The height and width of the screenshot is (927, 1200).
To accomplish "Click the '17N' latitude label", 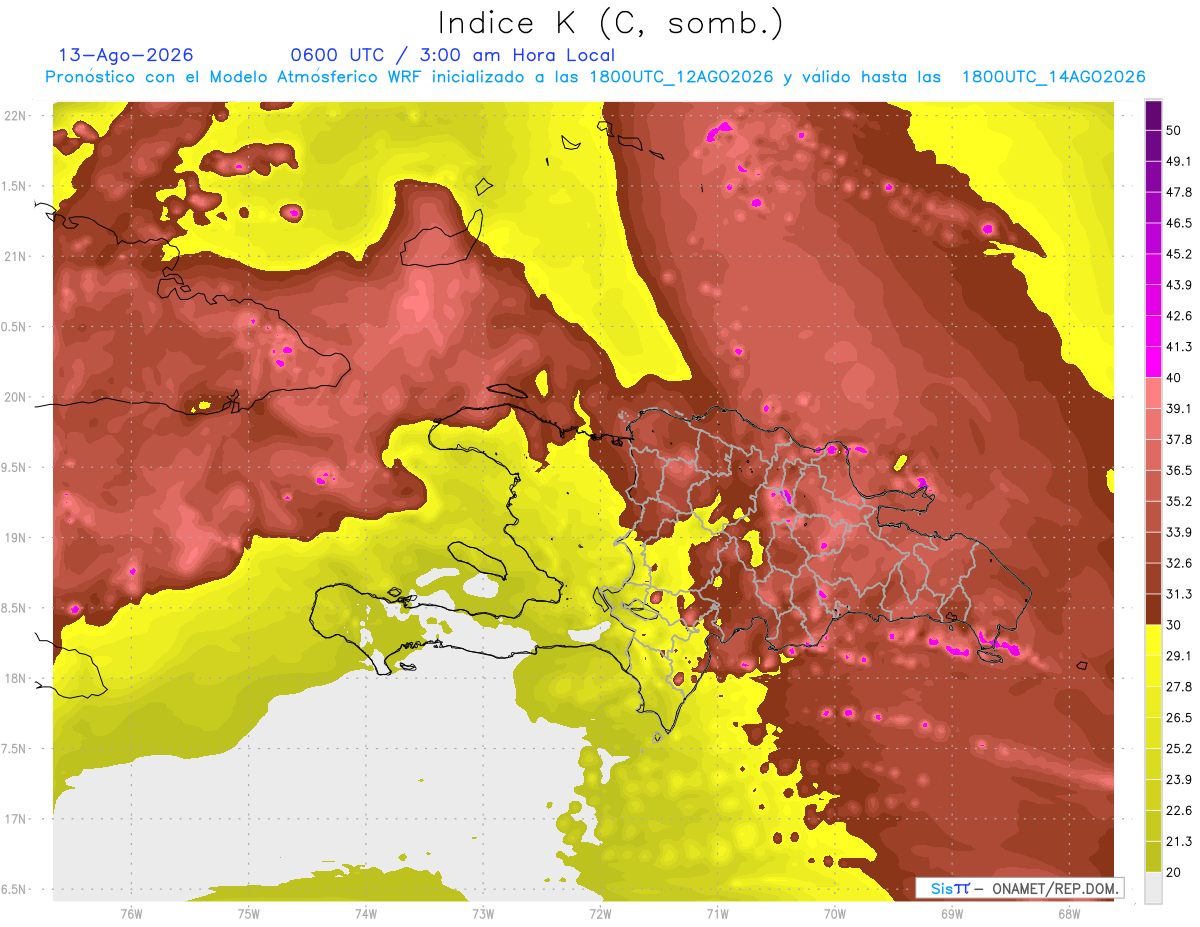I will 16,819.
